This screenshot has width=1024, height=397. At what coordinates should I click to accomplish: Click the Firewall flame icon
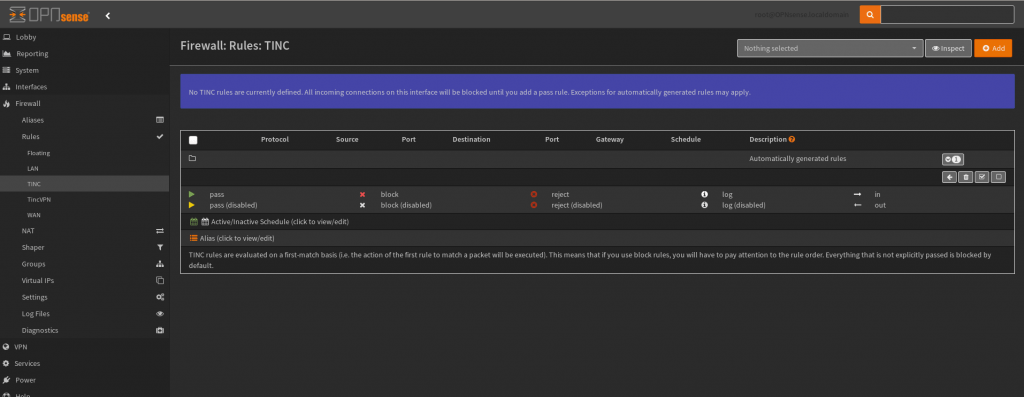tap(7, 103)
